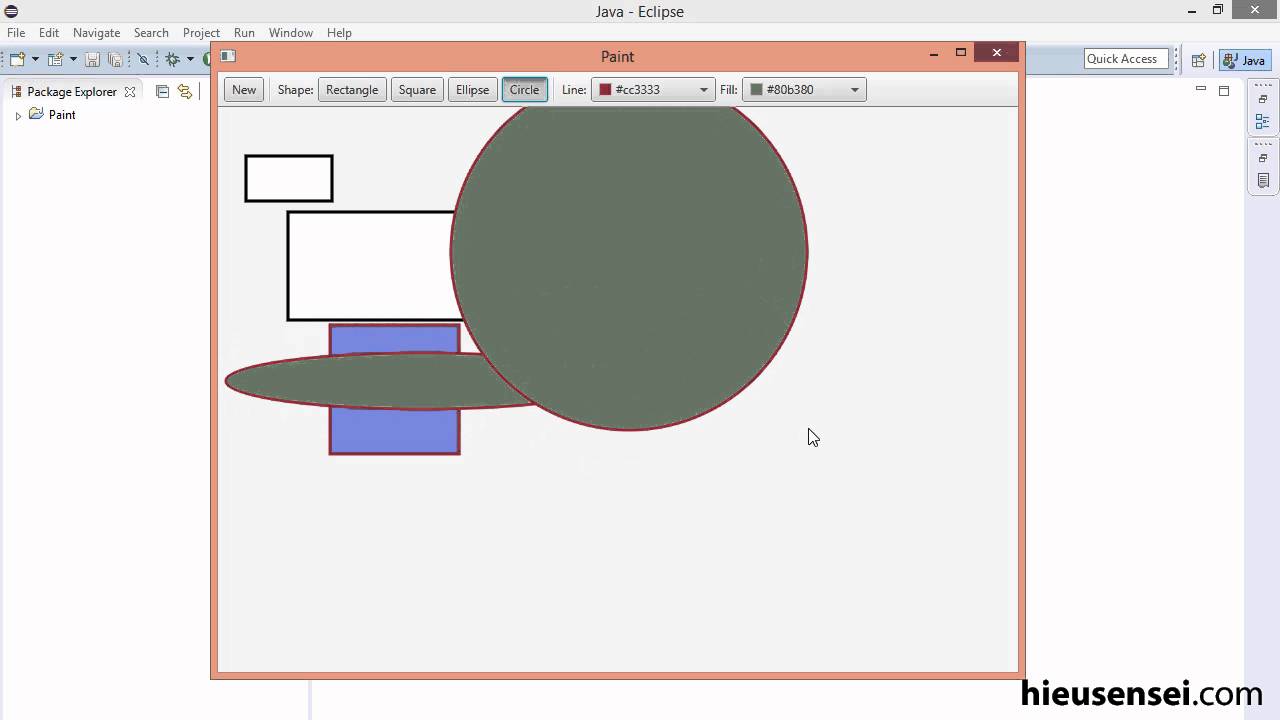The width and height of the screenshot is (1280, 720).
Task: Click Collapse All icon in Package Explorer
Action: [x=162, y=91]
